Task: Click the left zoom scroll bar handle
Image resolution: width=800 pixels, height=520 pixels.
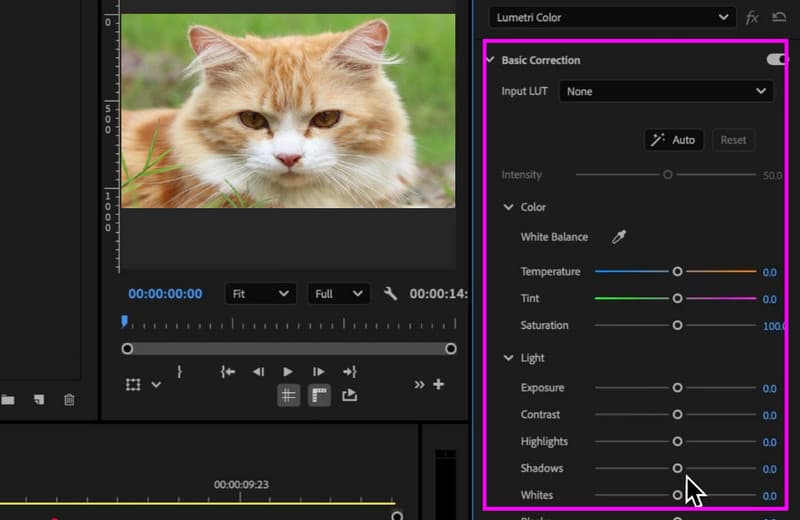Action: point(128,349)
